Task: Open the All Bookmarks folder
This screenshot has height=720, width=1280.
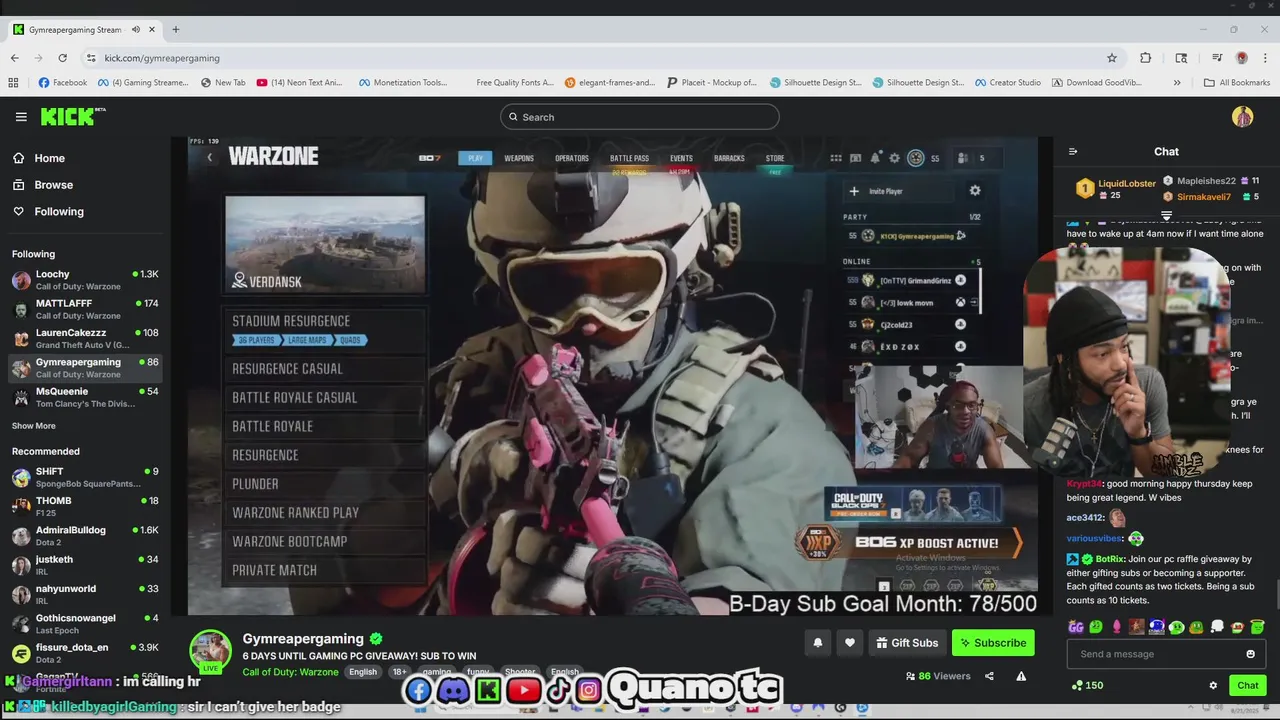Action: (x=1236, y=83)
